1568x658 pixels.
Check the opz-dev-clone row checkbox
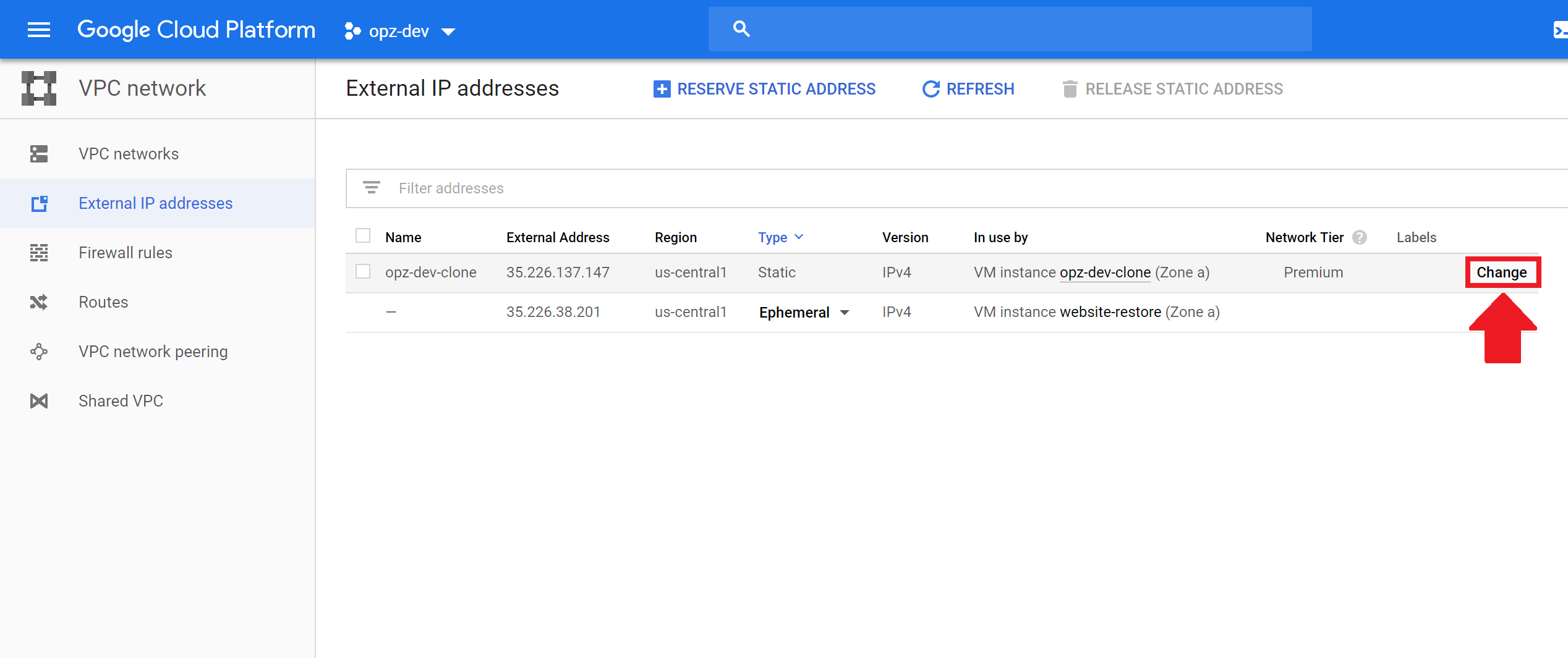click(x=363, y=272)
